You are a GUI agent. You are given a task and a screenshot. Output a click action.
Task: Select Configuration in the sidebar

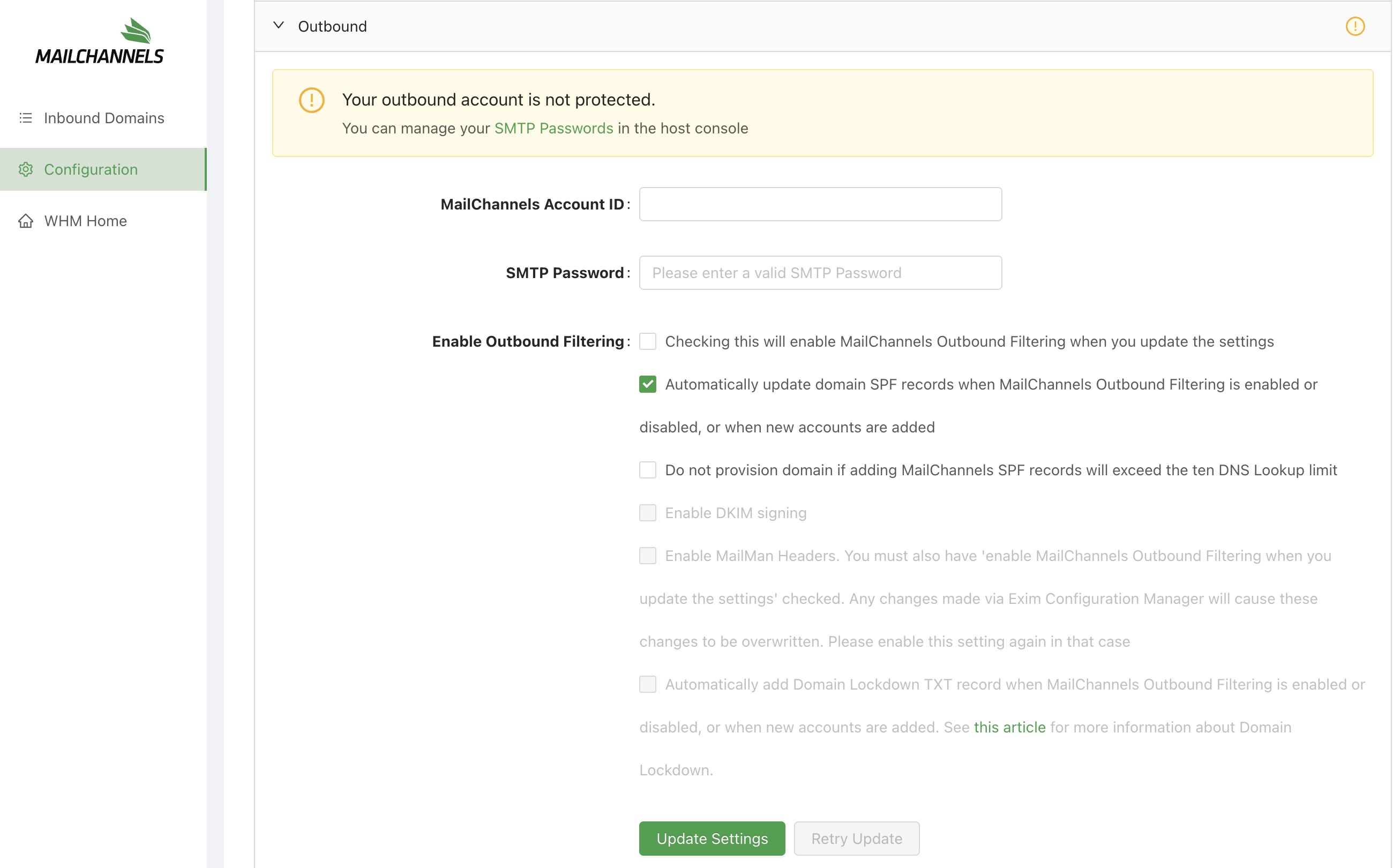tap(103, 169)
